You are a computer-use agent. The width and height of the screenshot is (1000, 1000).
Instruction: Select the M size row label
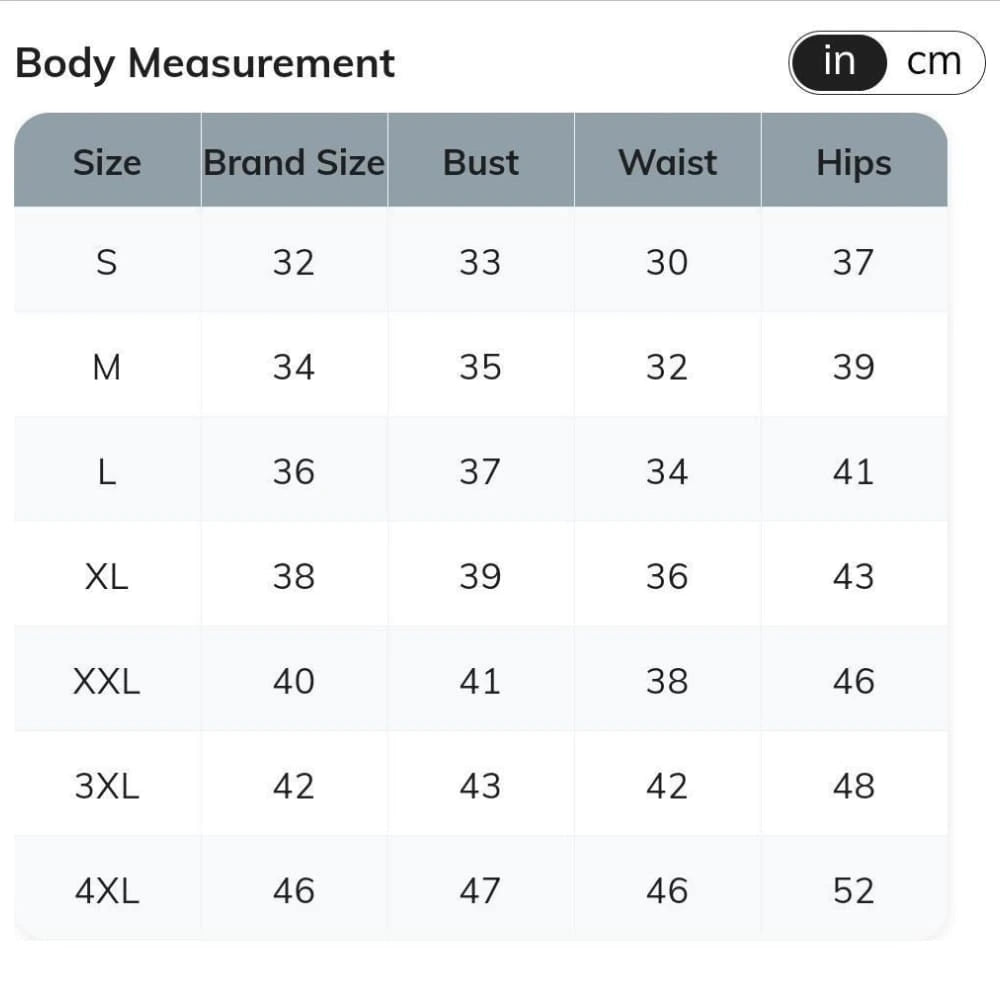coord(107,367)
